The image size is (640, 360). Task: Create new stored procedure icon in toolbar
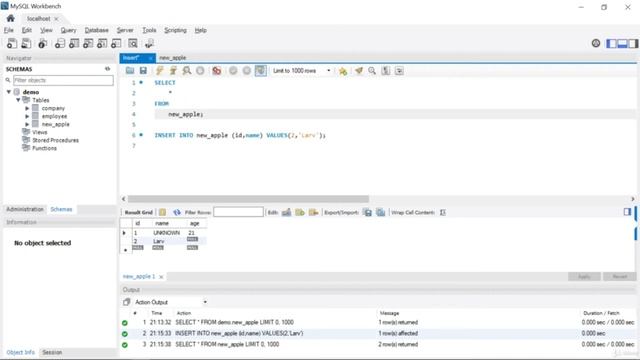tap(102, 43)
